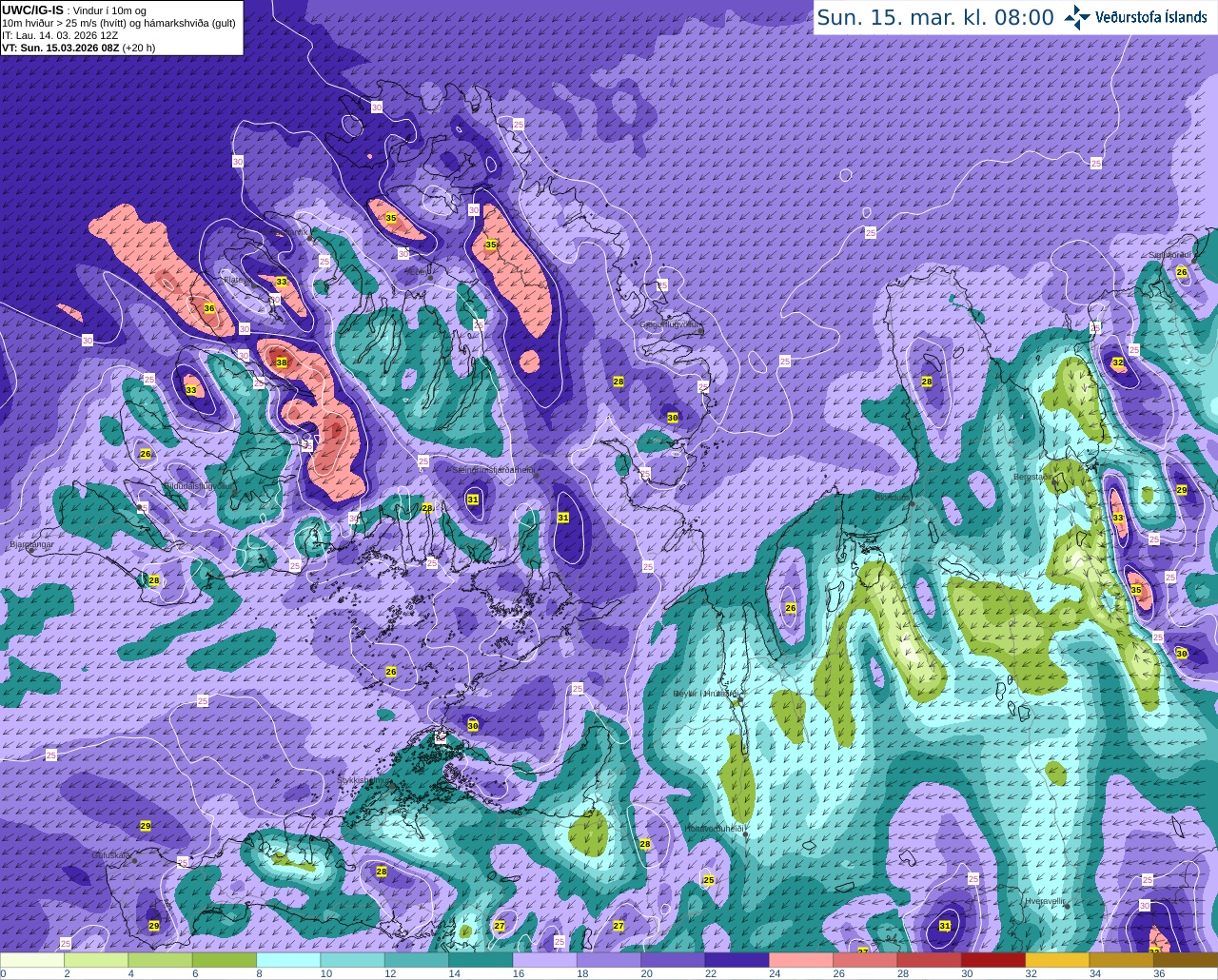The image size is (1218, 980).
Task: Pick the medium purple 20–22 legend swatch
Action: (x=673, y=960)
